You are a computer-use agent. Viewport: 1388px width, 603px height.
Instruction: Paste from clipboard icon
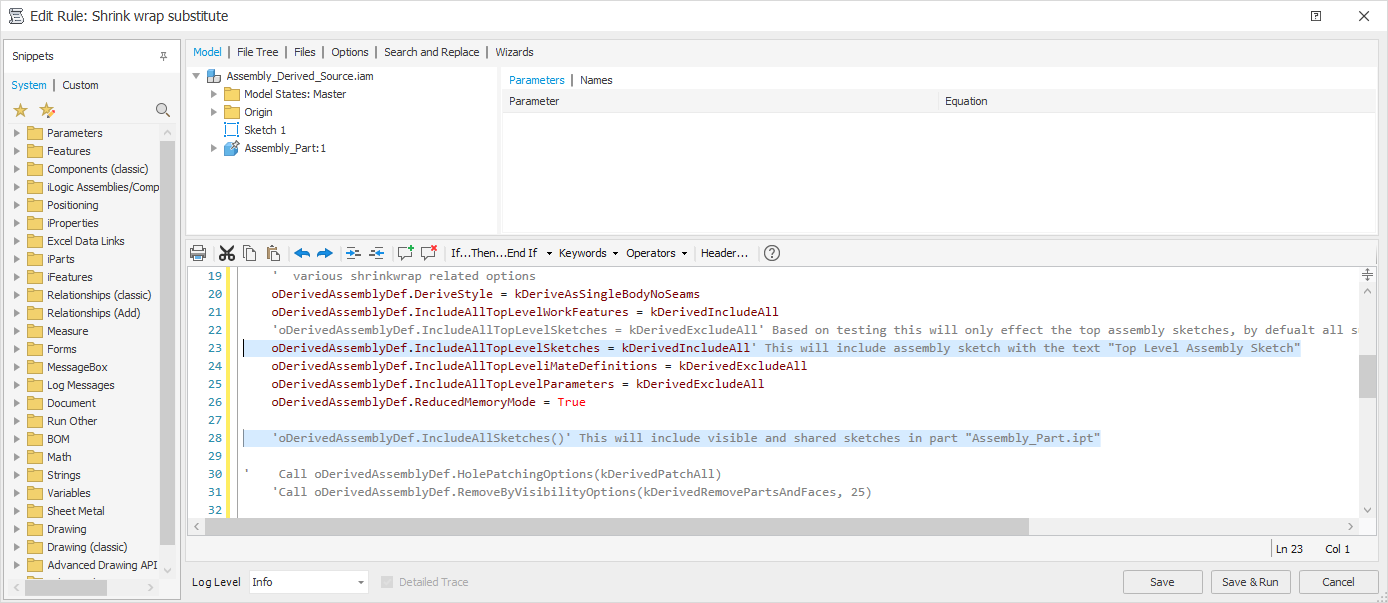point(273,253)
